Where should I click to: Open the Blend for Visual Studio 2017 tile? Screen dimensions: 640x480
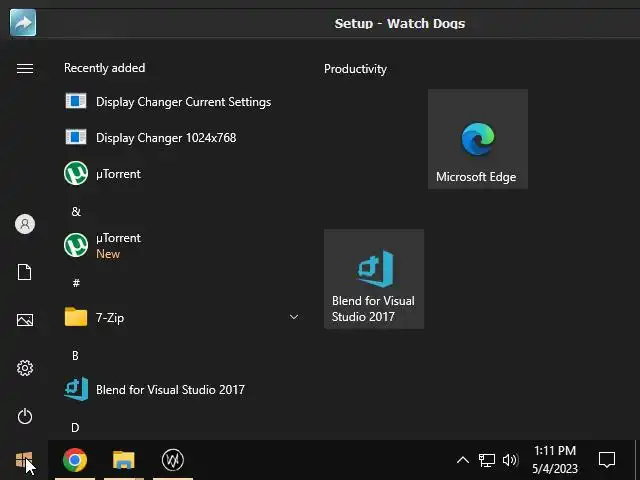374,279
